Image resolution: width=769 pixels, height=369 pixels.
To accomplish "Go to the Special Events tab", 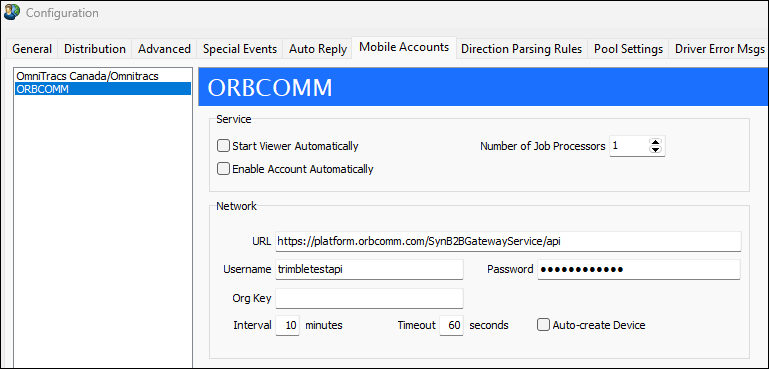I will coord(240,49).
